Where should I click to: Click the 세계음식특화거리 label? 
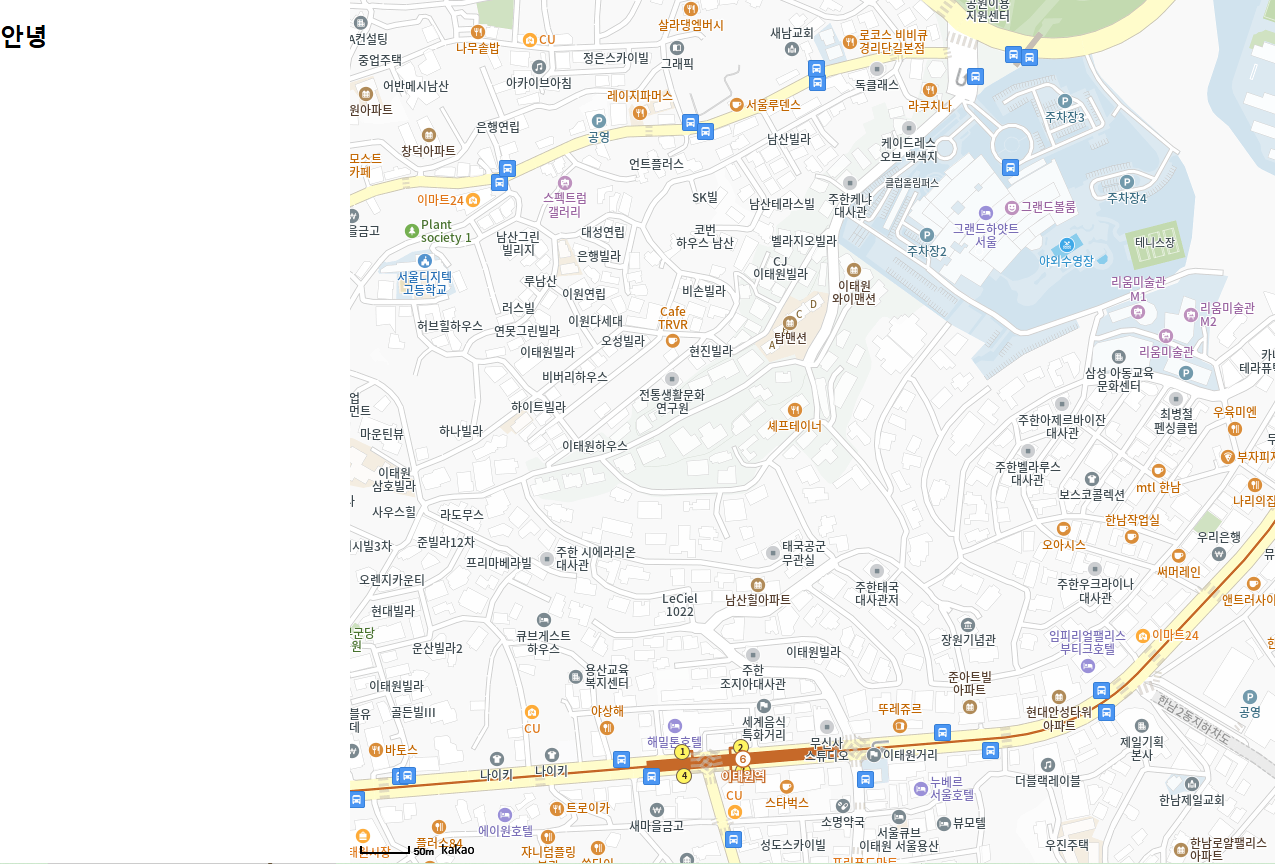[764, 727]
